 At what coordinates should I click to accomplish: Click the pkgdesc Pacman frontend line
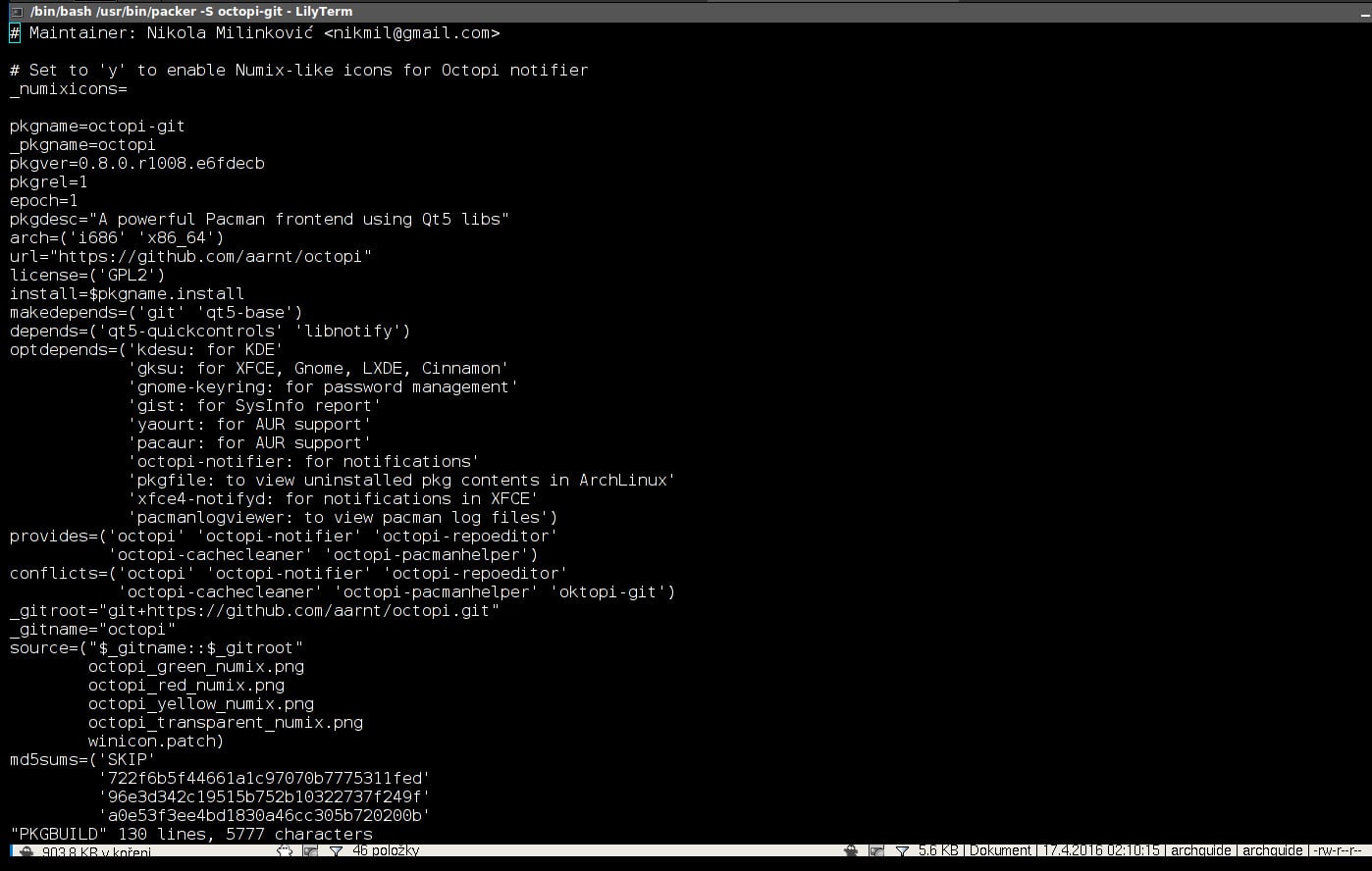pos(260,219)
